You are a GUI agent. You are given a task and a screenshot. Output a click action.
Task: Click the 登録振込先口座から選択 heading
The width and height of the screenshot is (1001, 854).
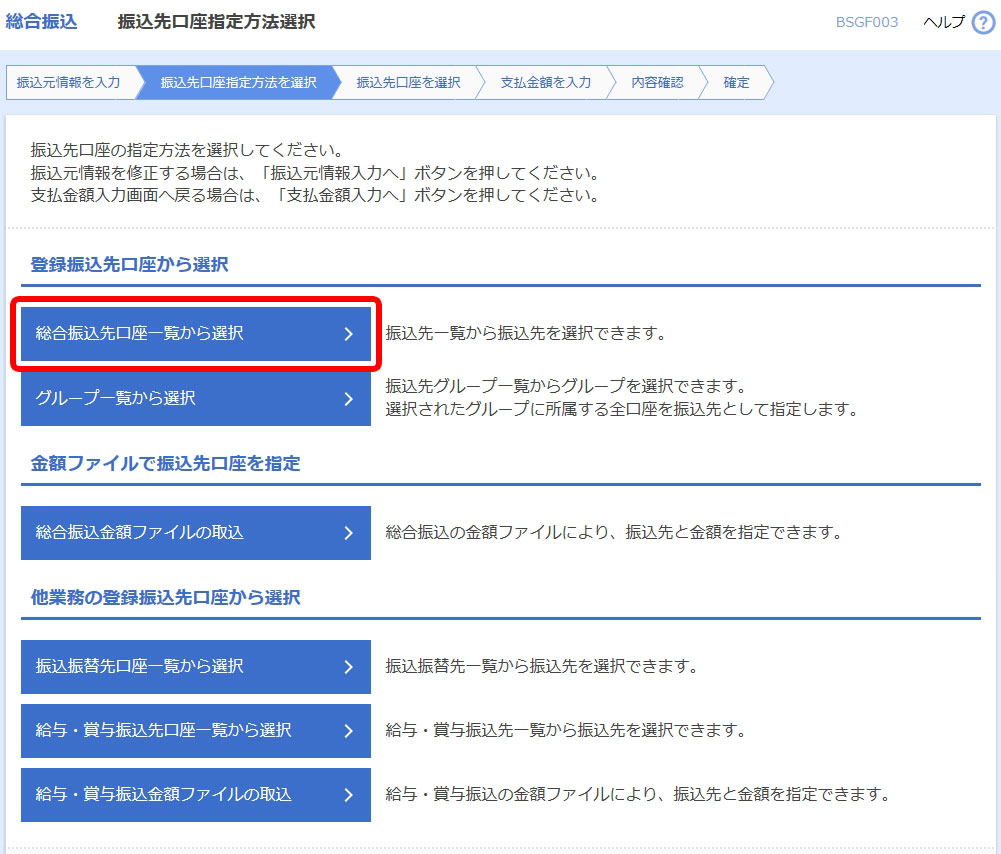pos(130,264)
